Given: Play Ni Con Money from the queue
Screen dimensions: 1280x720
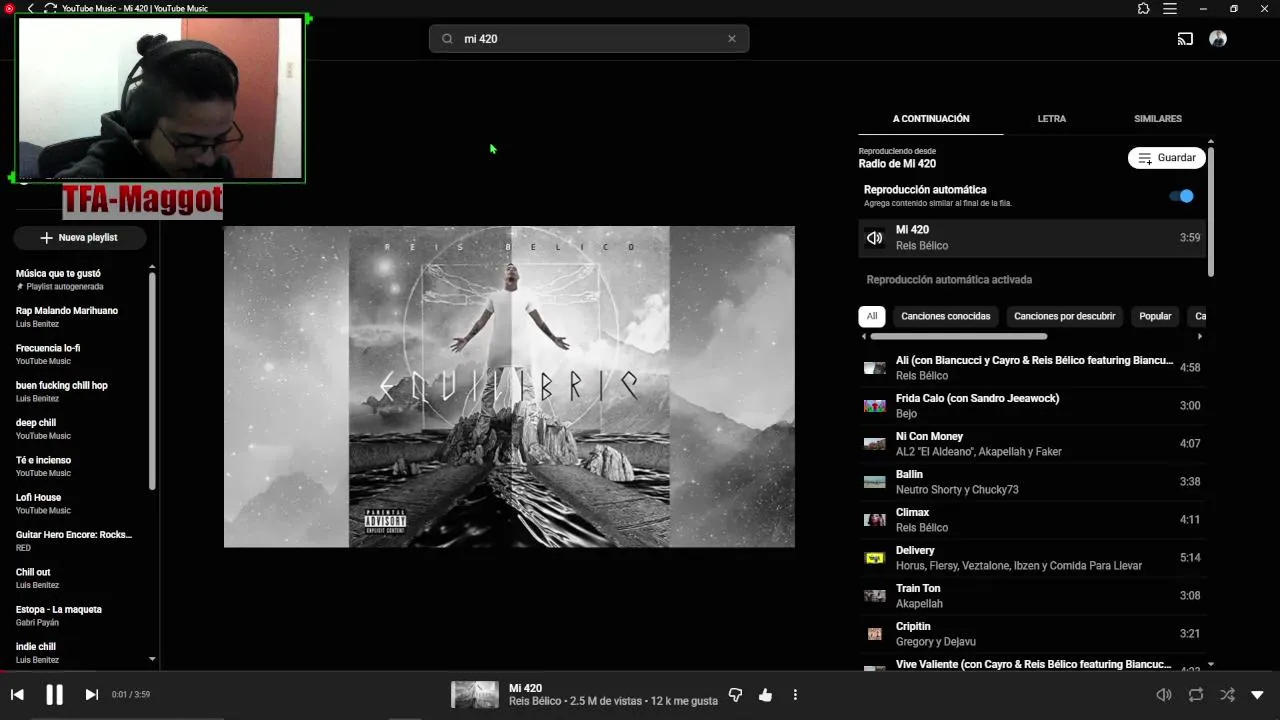Looking at the screenshot, I should point(1032,444).
